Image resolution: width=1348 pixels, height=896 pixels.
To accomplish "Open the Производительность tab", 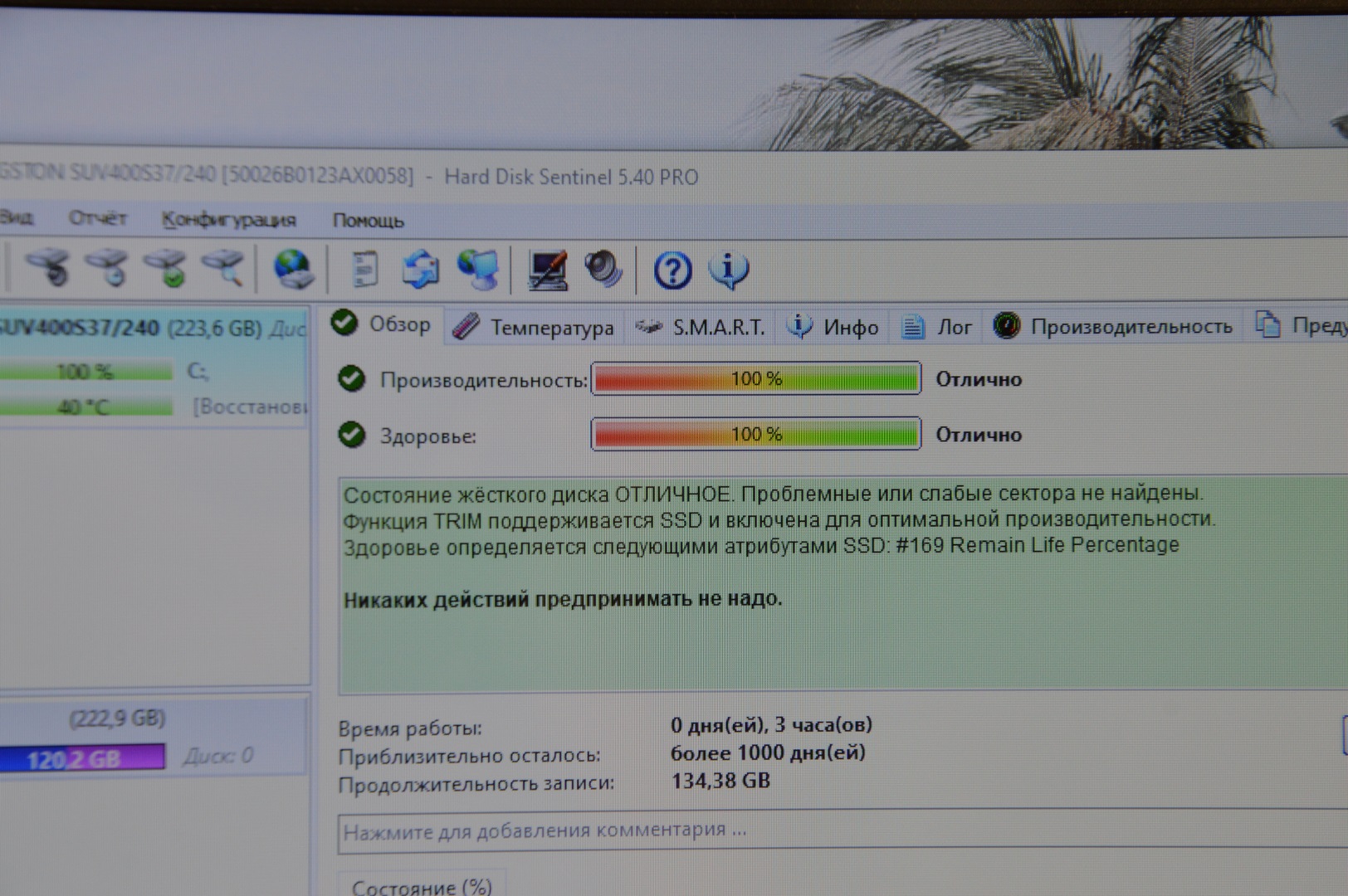I will 1114,327.
